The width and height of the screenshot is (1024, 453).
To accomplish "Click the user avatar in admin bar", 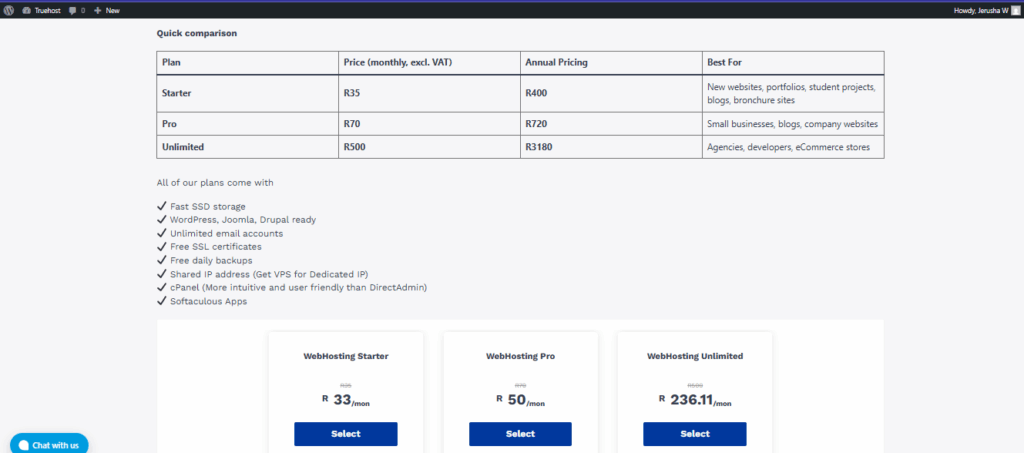I will point(1015,10).
